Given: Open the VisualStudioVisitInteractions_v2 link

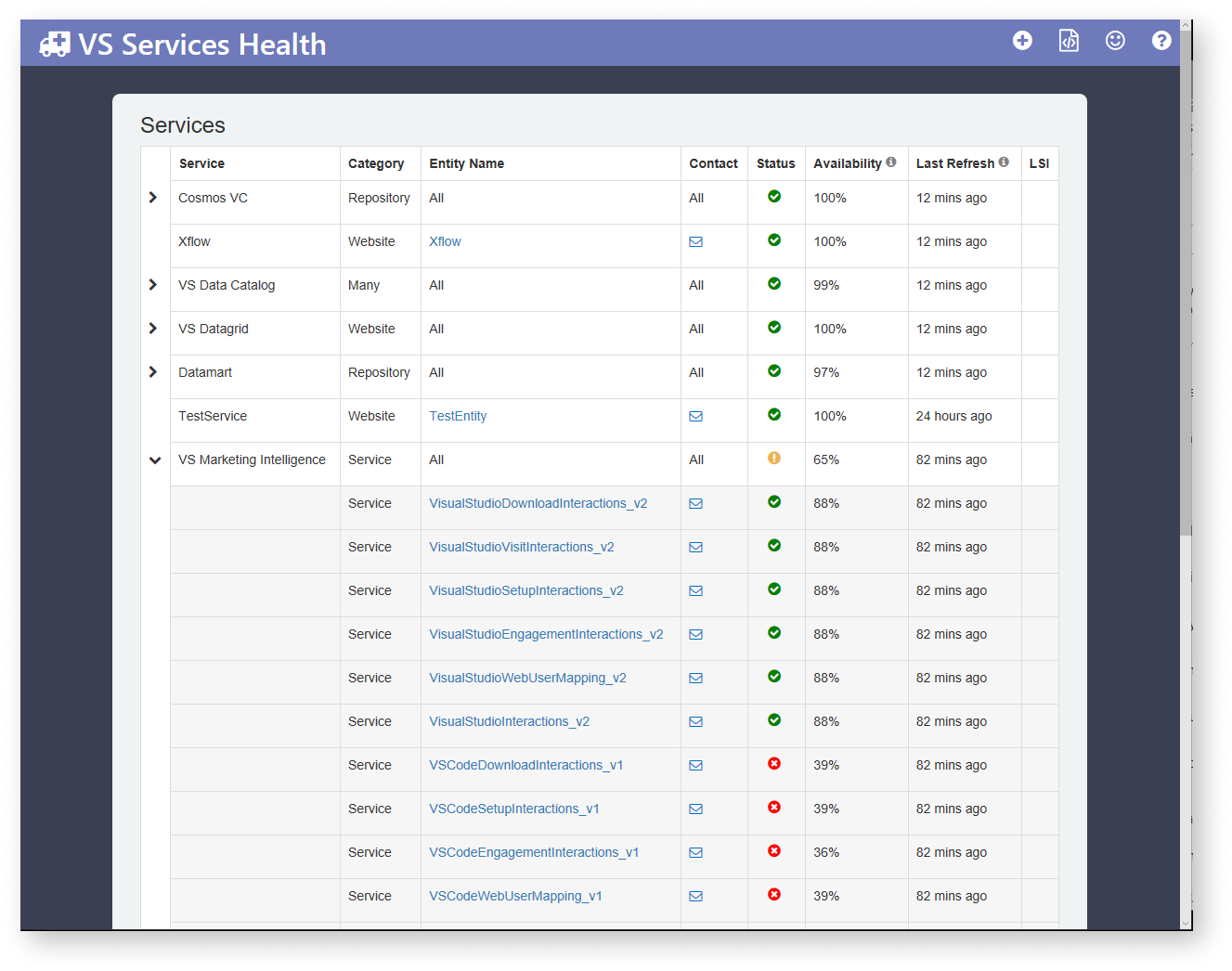Looking at the screenshot, I should (x=522, y=547).
